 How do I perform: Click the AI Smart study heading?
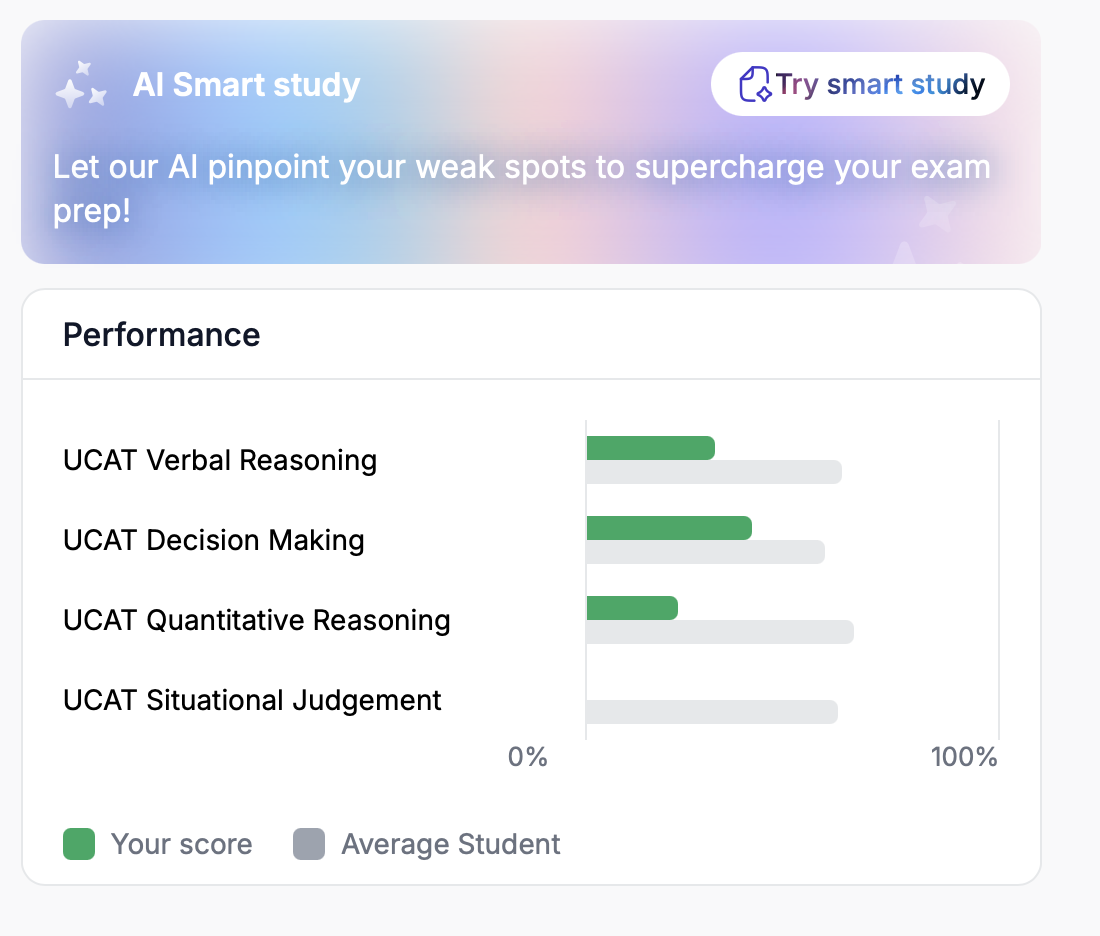tap(246, 85)
